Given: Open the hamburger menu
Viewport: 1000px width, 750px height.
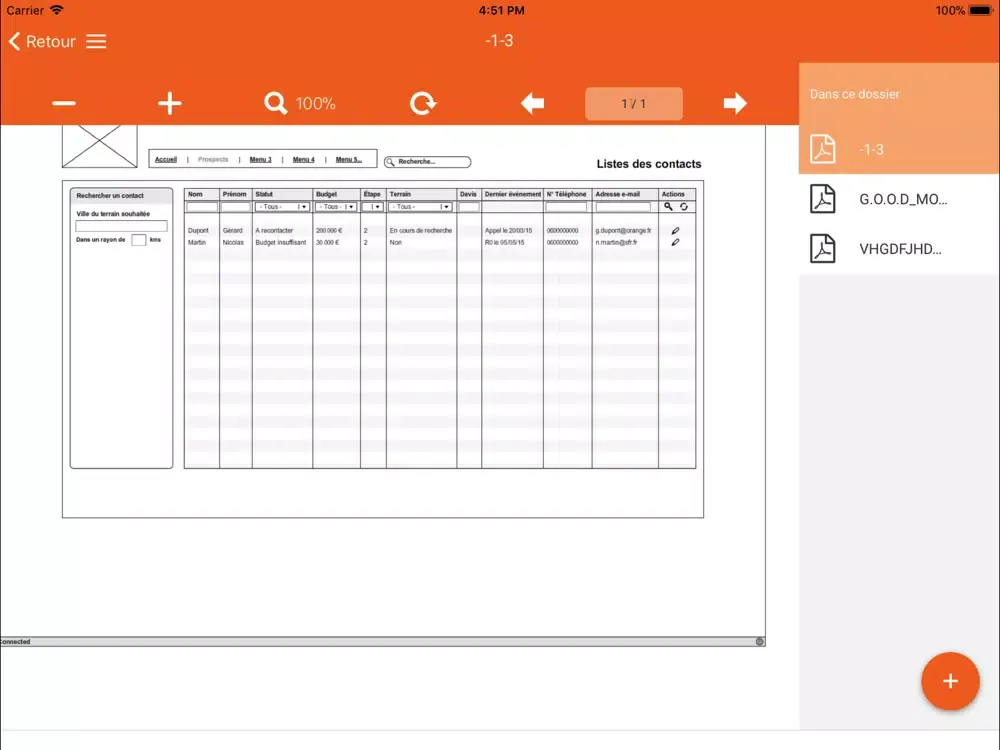Looking at the screenshot, I should point(96,41).
